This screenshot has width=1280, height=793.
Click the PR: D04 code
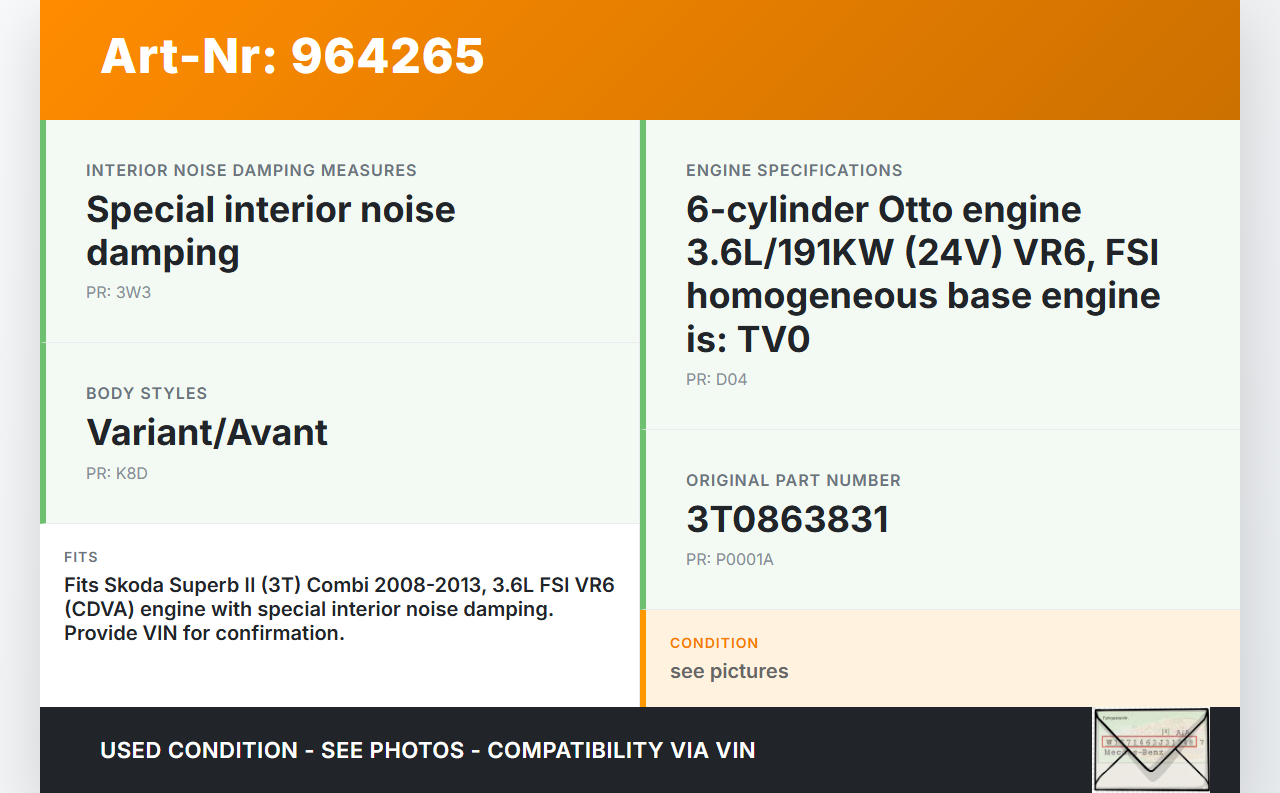click(x=716, y=380)
